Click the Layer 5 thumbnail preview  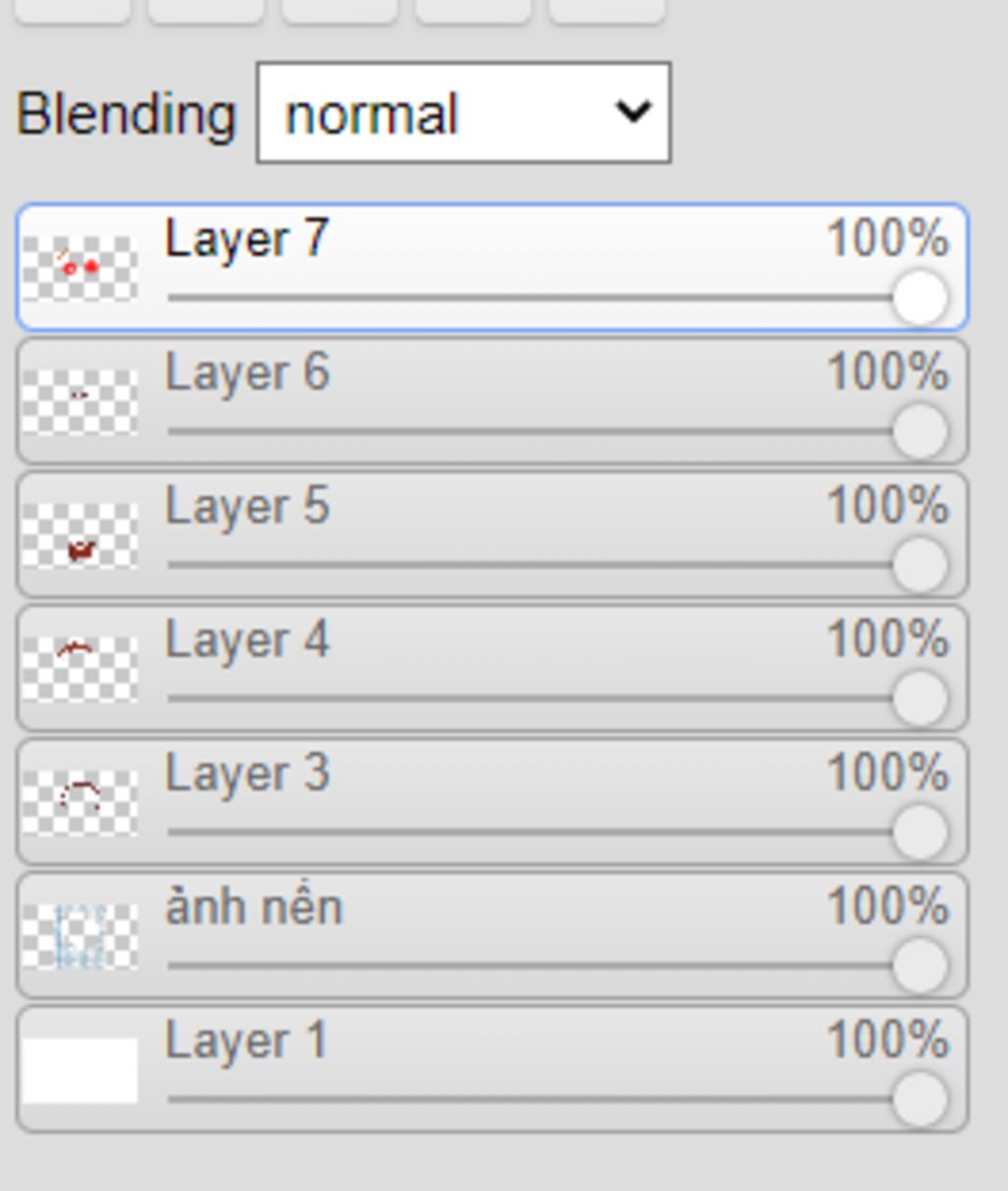coord(80,535)
